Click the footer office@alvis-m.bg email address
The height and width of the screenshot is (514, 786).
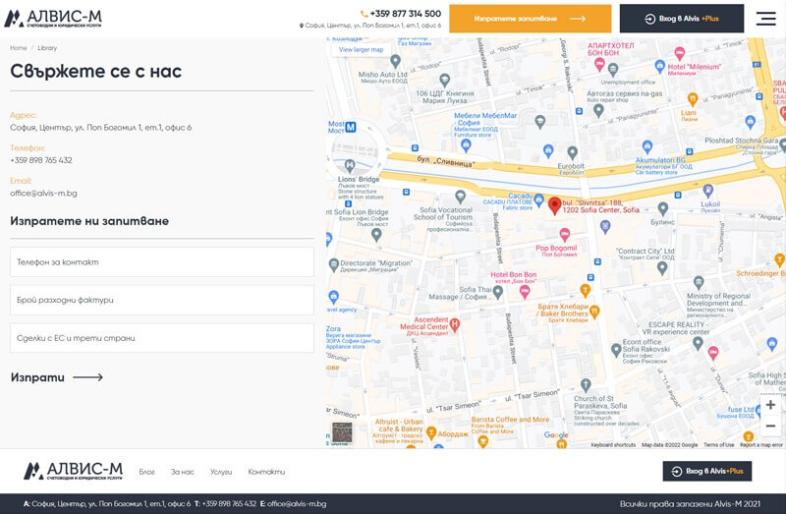click(x=297, y=503)
